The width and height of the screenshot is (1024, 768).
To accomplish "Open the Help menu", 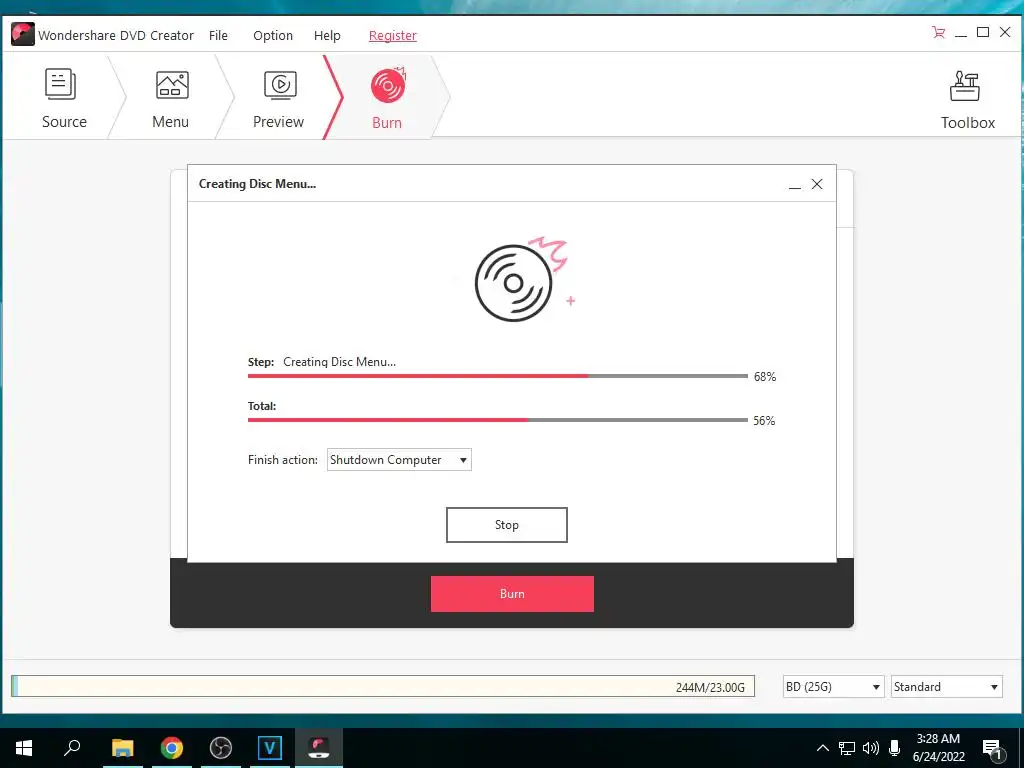I will click(x=327, y=35).
